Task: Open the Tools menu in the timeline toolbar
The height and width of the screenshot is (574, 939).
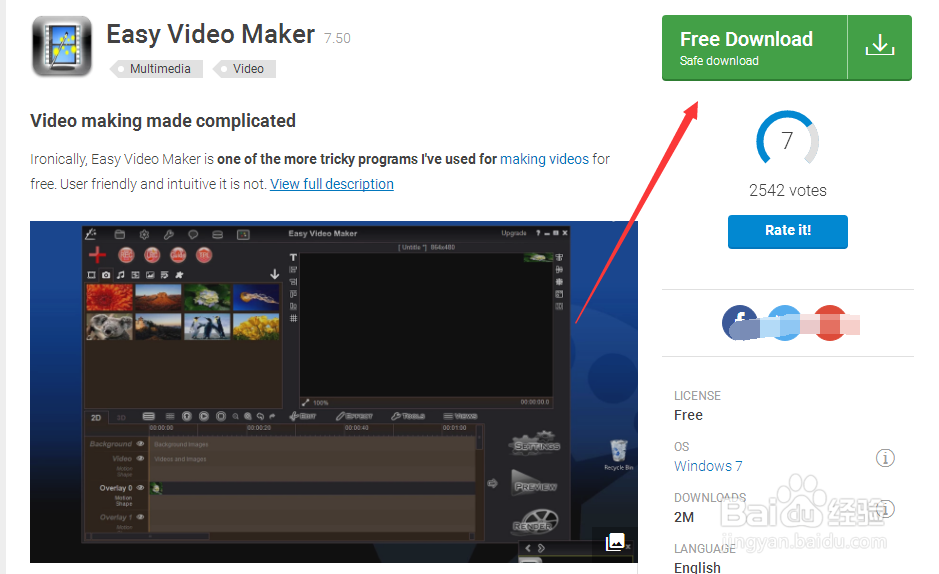Action: click(x=408, y=416)
